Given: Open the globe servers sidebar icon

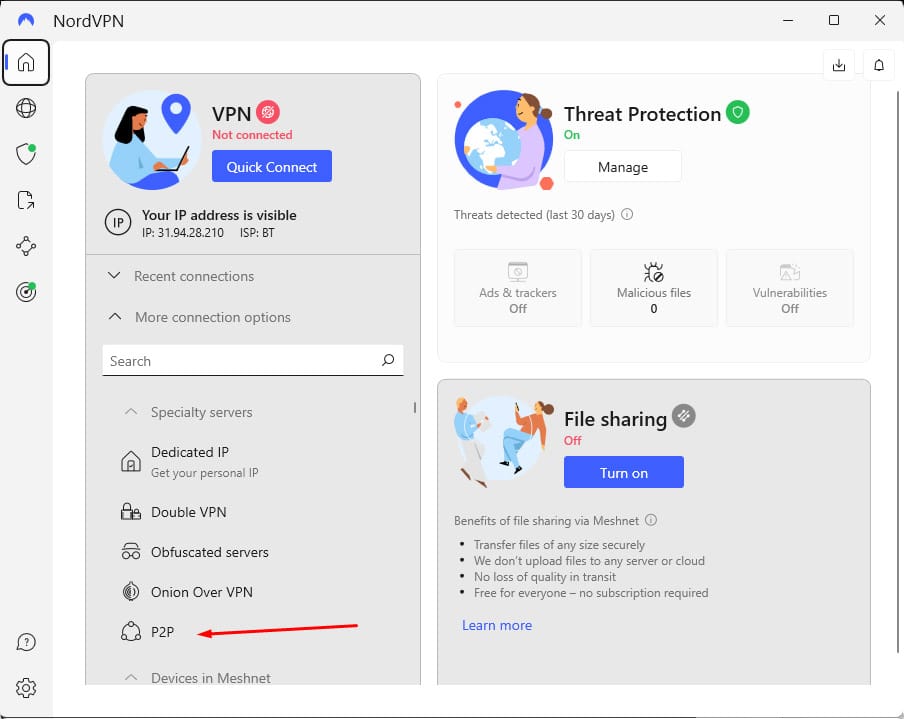Looking at the screenshot, I should pyautogui.click(x=26, y=108).
